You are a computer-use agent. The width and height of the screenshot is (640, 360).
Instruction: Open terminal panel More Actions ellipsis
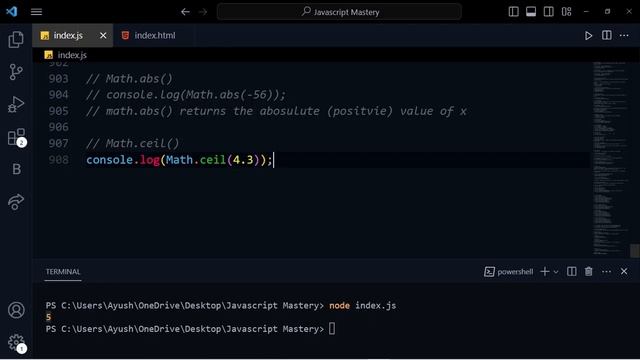[x=607, y=272]
